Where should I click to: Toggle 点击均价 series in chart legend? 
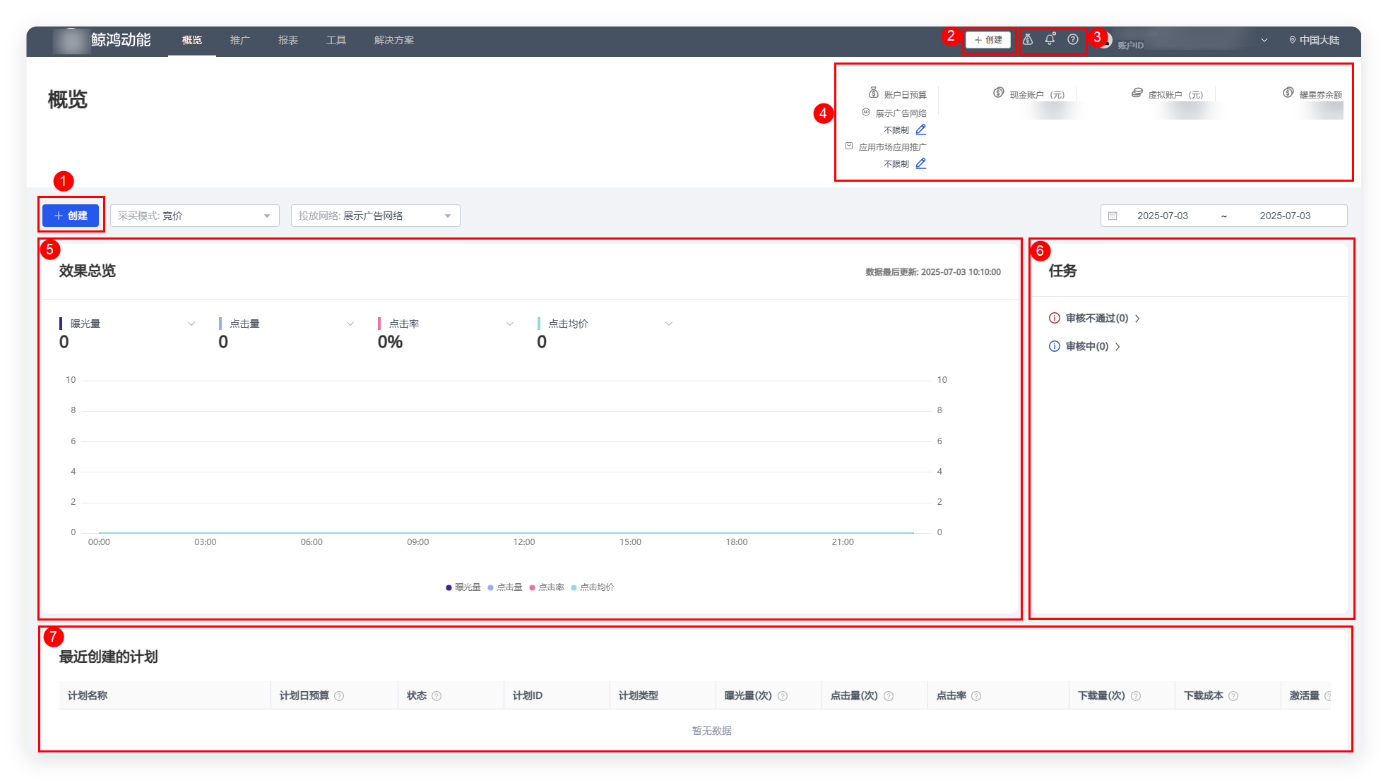(593, 587)
